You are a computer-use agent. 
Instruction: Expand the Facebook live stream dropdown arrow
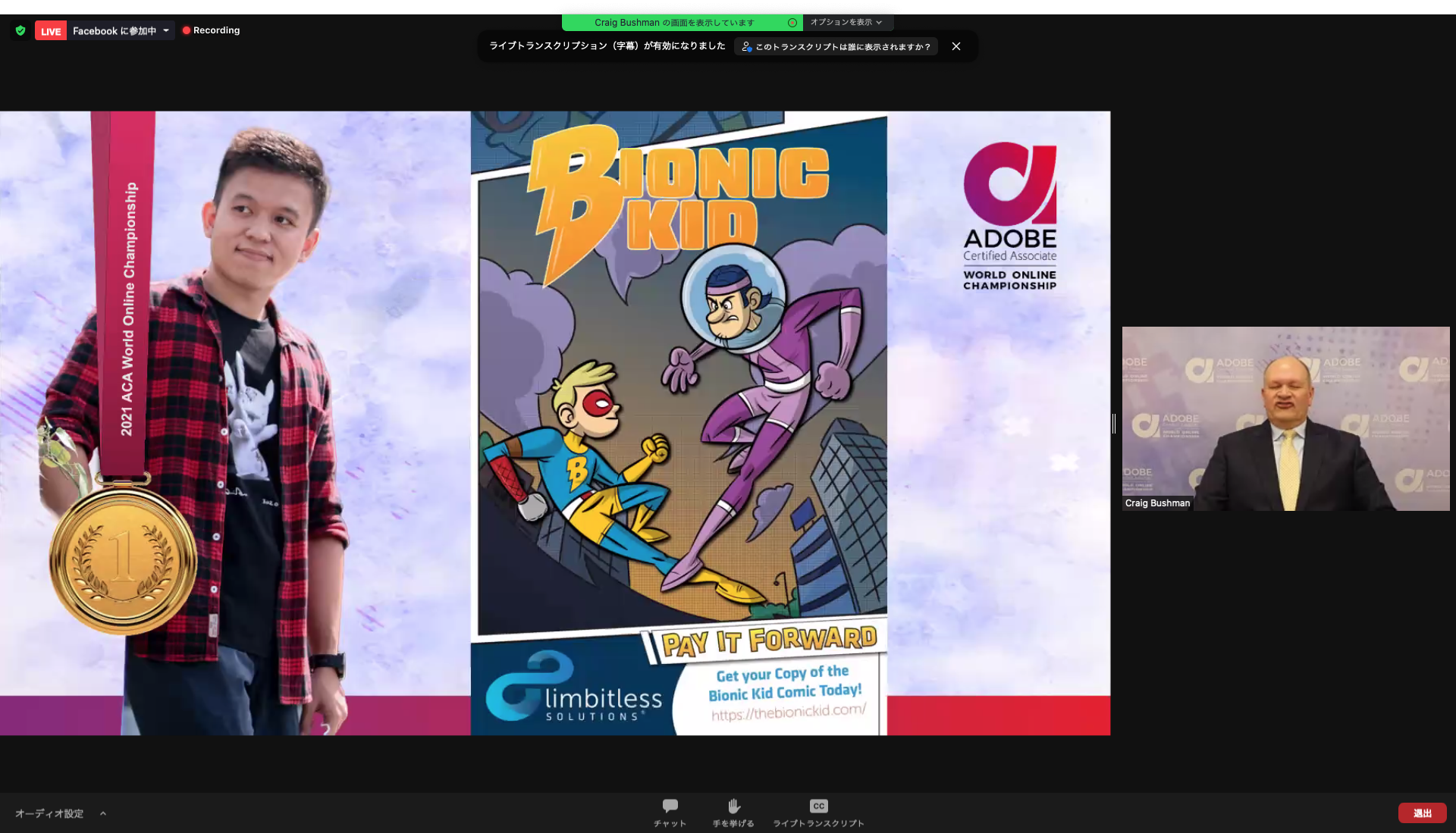click(166, 30)
